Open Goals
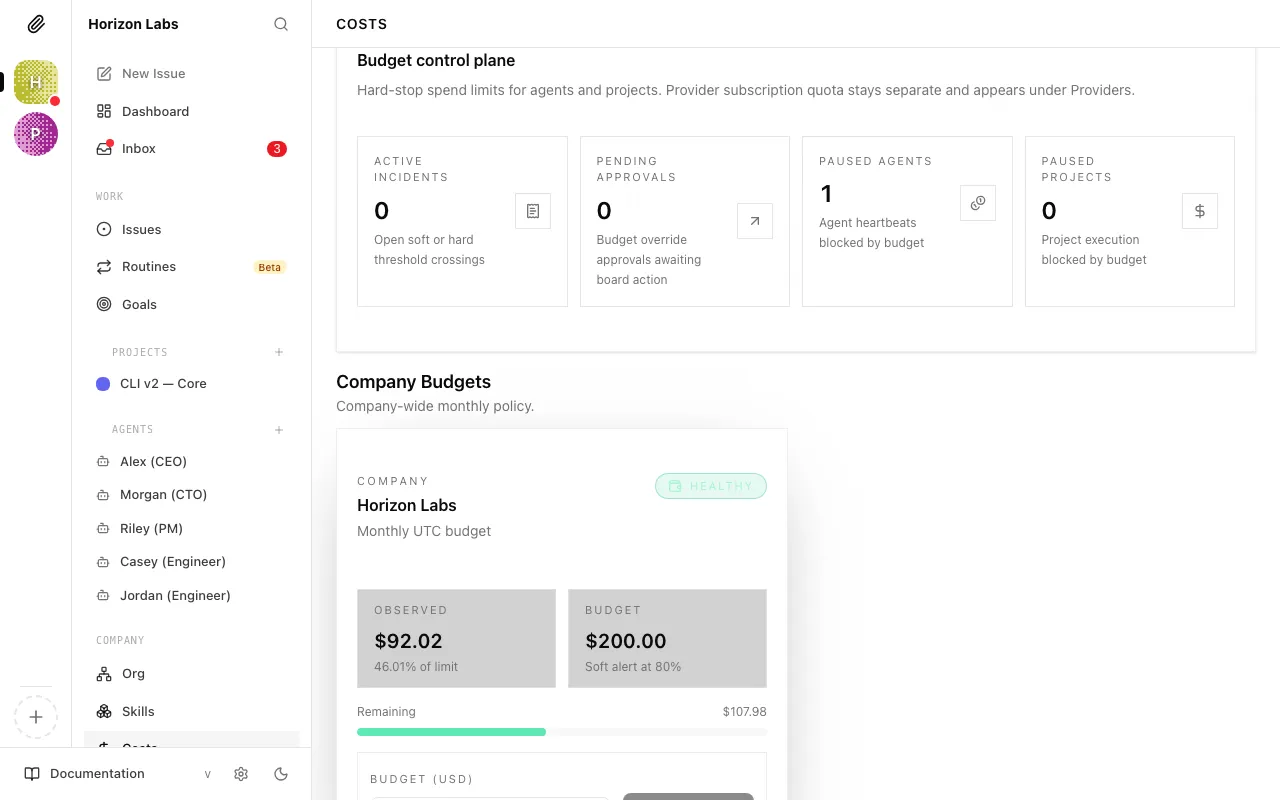Image resolution: width=1280 pixels, height=800 pixels. [191, 304]
